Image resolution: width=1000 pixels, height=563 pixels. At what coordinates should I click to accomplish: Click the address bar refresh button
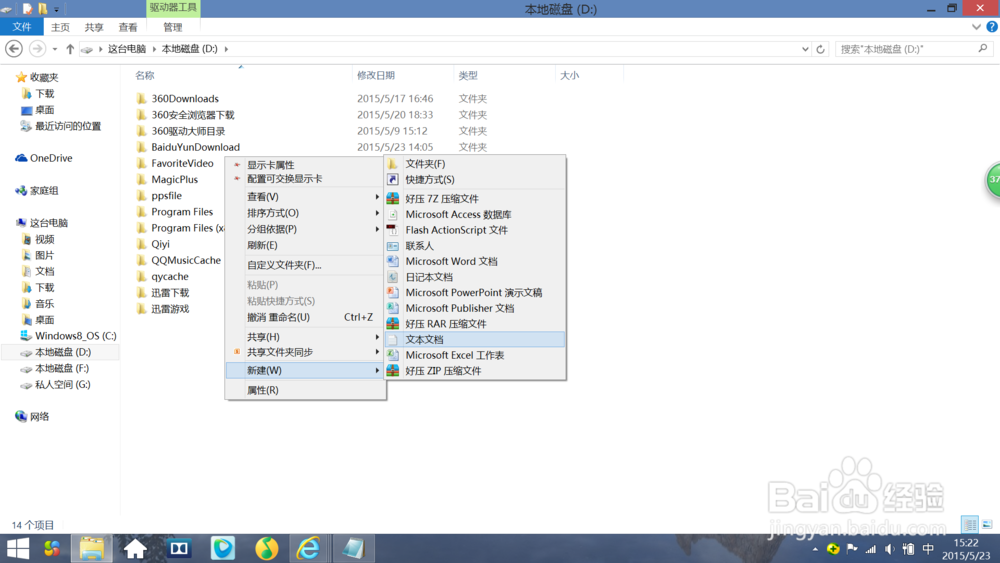pyautogui.click(x=821, y=49)
